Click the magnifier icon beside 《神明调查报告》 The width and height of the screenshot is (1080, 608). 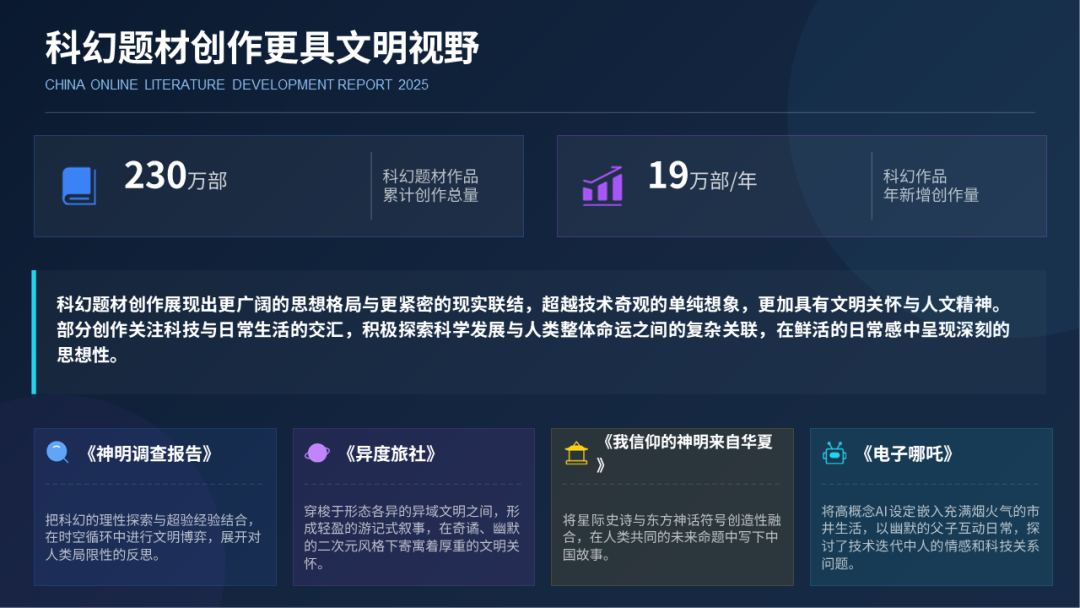(58, 452)
